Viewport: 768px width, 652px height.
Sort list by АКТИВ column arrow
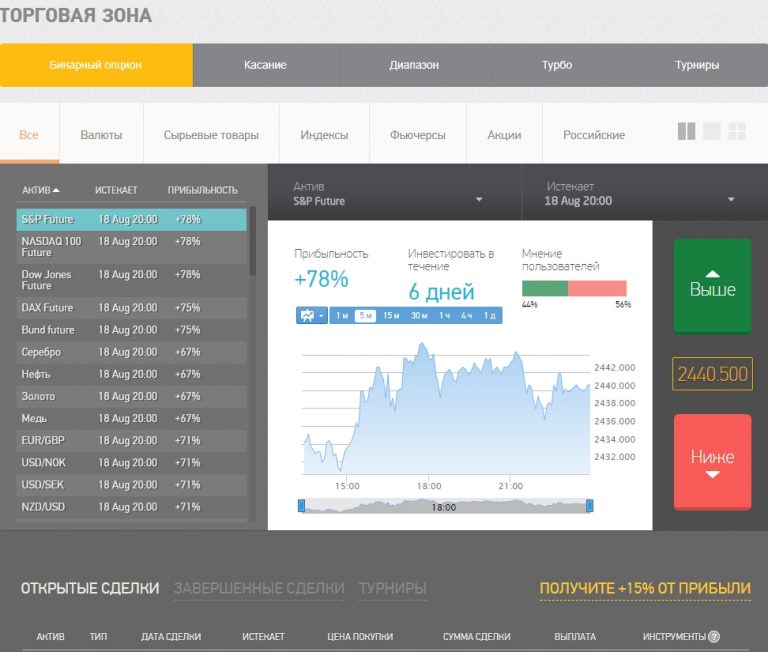click(x=56, y=190)
